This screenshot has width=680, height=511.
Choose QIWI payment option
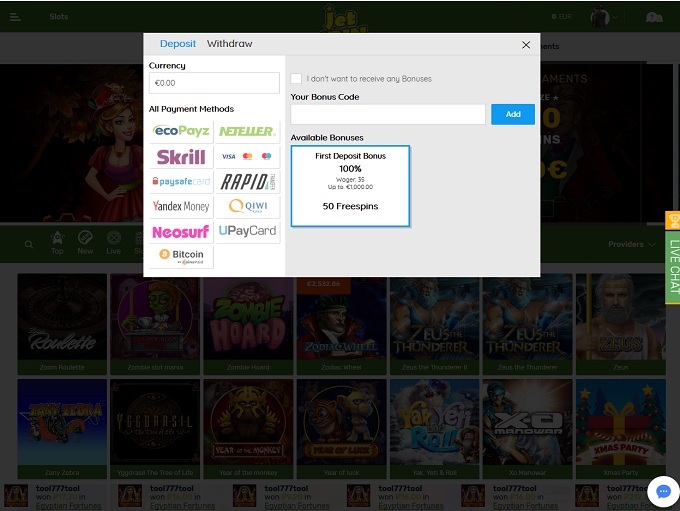pos(247,206)
